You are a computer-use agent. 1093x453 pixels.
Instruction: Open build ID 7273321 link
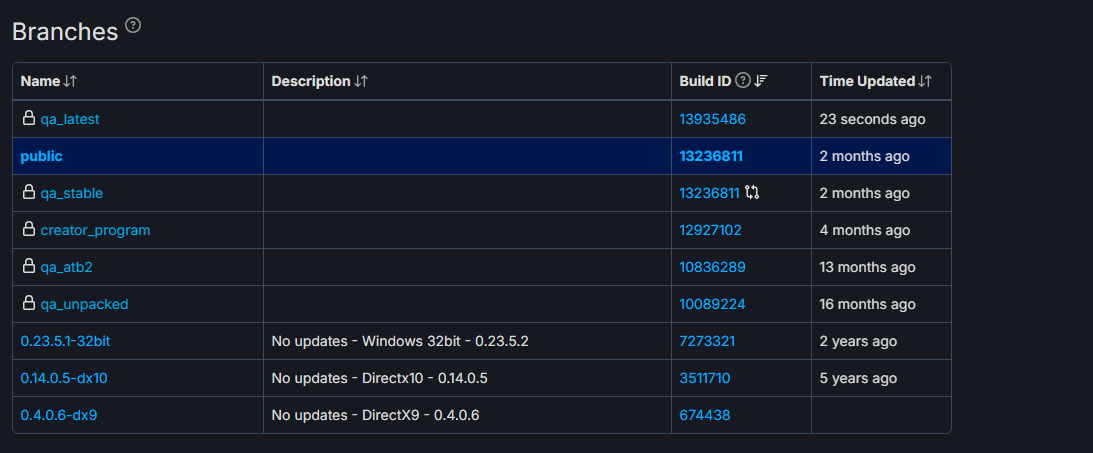707,341
